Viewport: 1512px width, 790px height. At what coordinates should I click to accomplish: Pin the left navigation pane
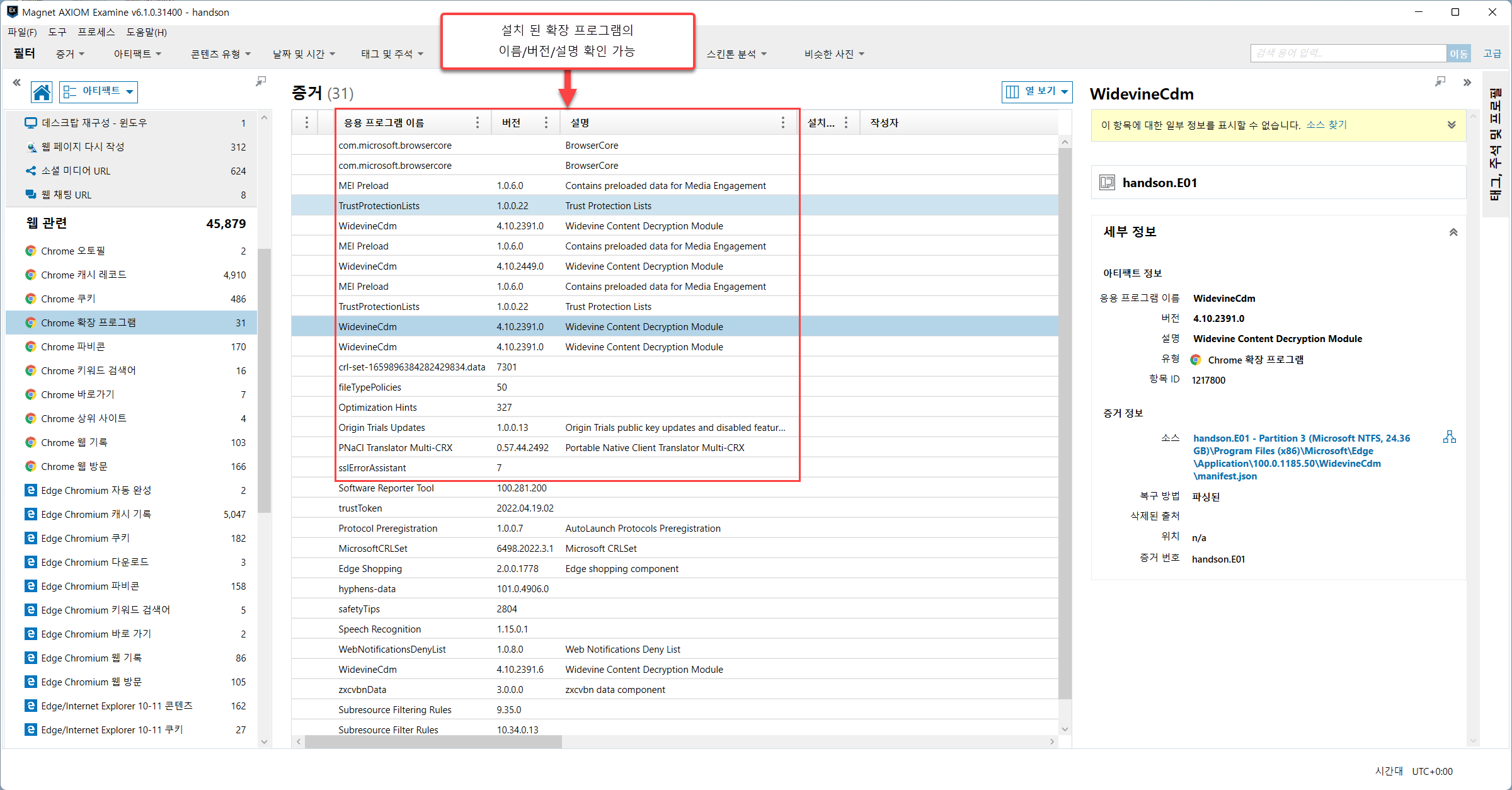[x=261, y=81]
